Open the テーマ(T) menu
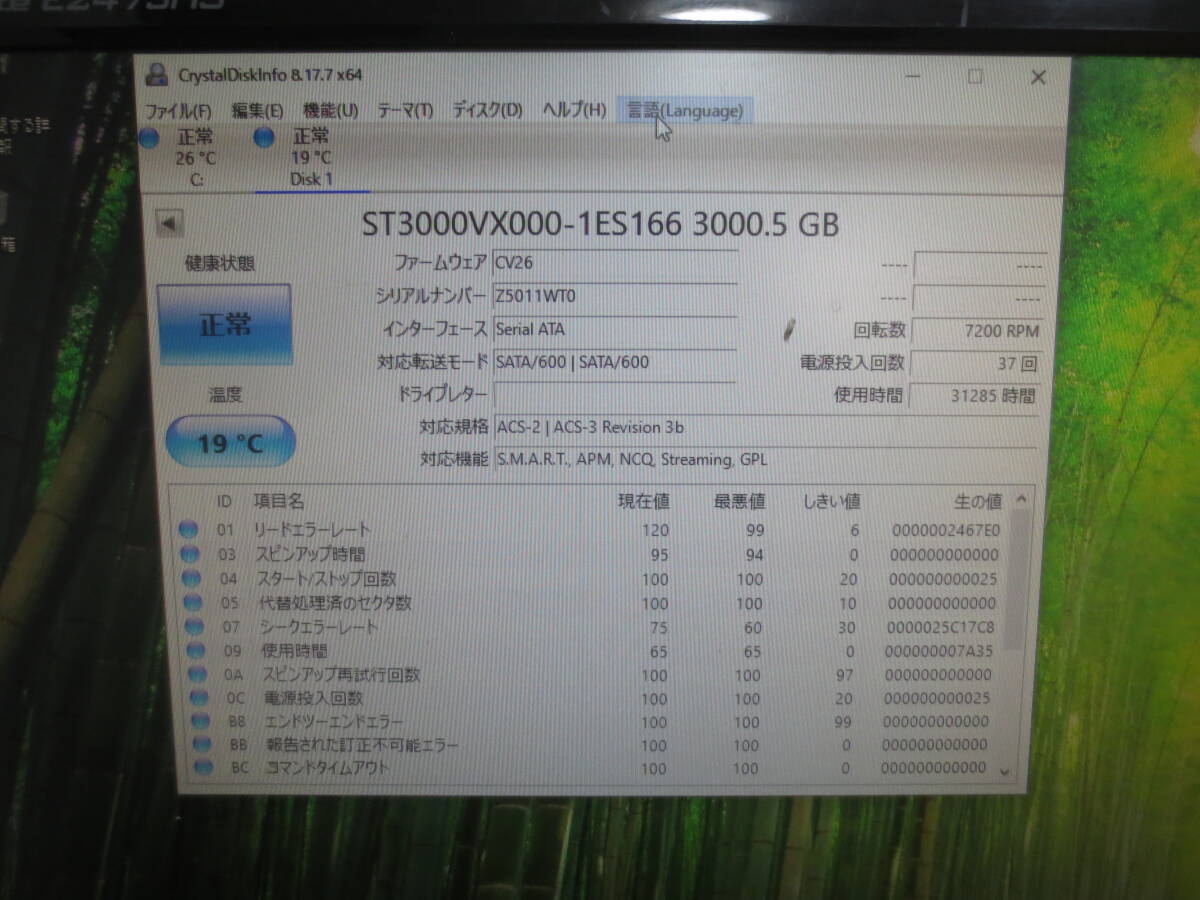The width and height of the screenshot is (1200, 900). click(405, 110)
